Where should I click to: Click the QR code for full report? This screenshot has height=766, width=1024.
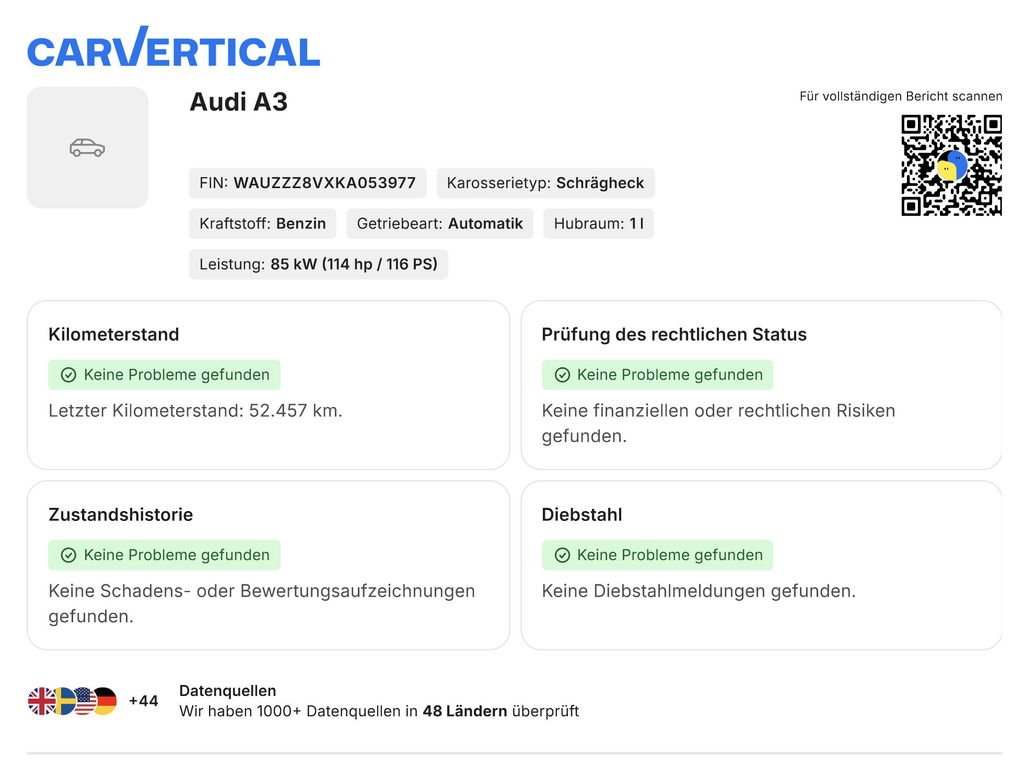pos(952,165)
